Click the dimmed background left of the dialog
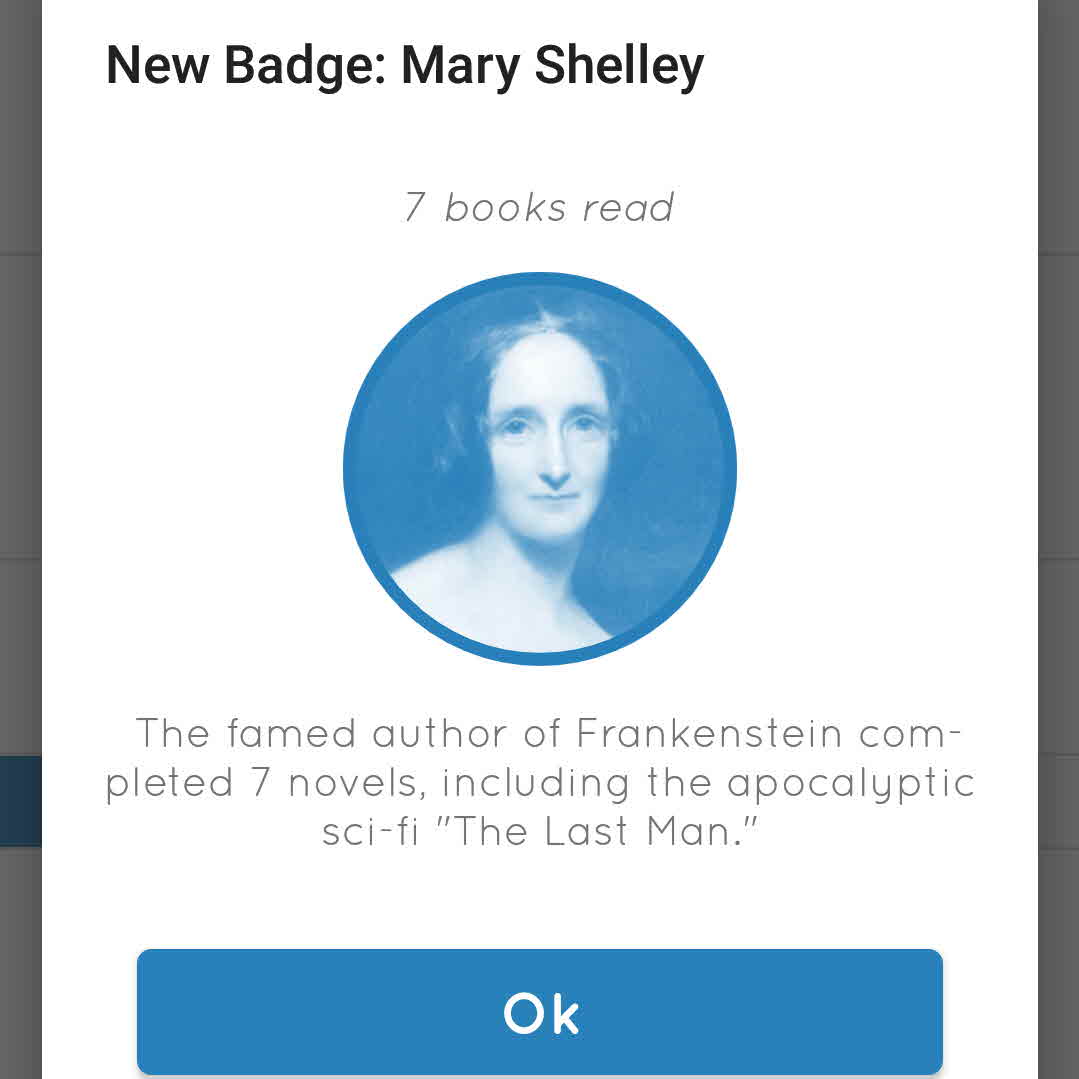Screen dimensions: 1079x1079 click(20, 400)
